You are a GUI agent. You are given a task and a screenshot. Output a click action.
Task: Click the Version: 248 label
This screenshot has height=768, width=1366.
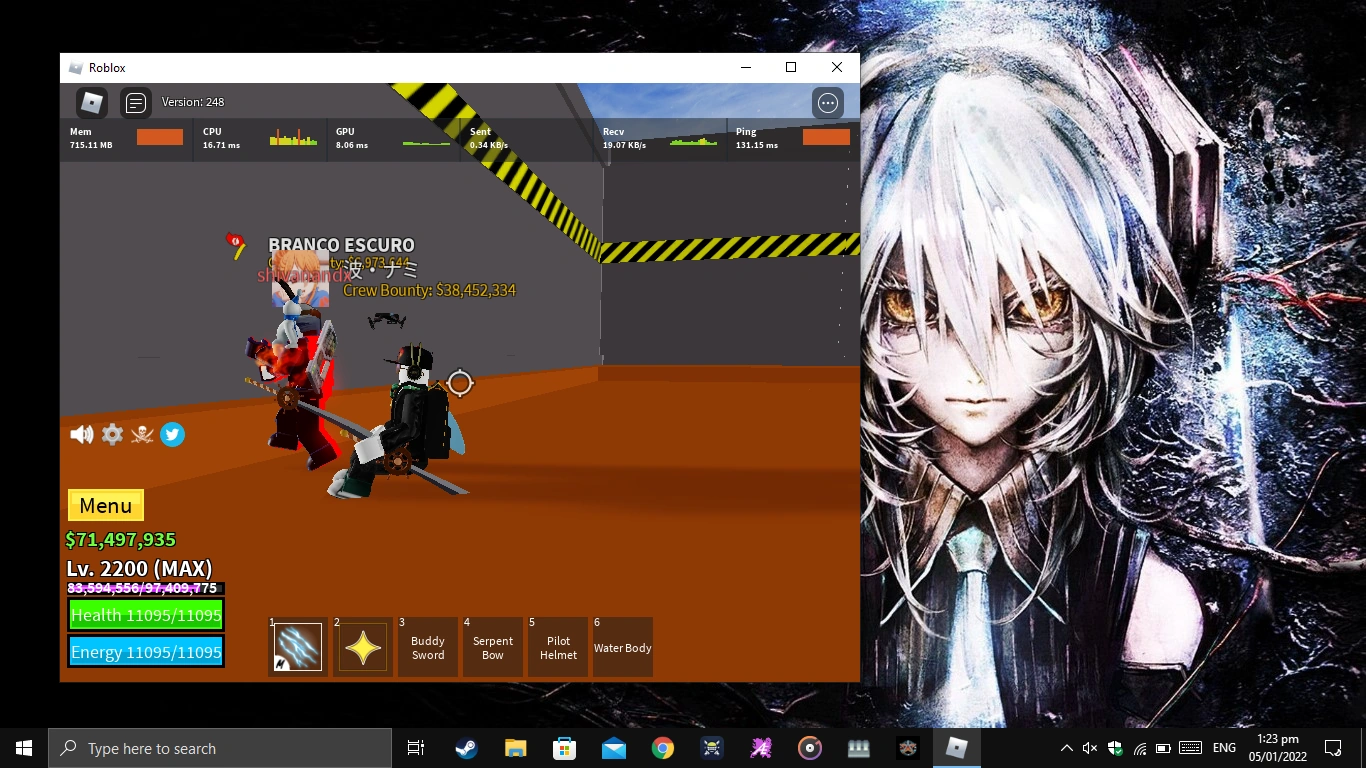coord(193,102)
